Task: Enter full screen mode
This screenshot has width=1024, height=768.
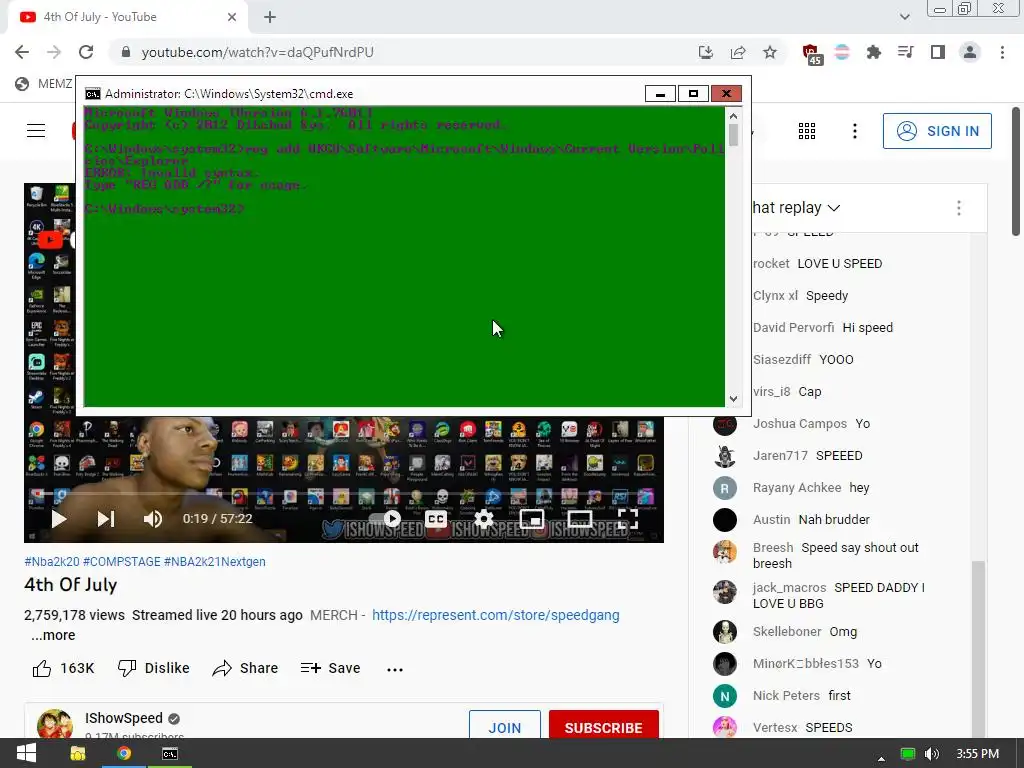Action: 628,519
